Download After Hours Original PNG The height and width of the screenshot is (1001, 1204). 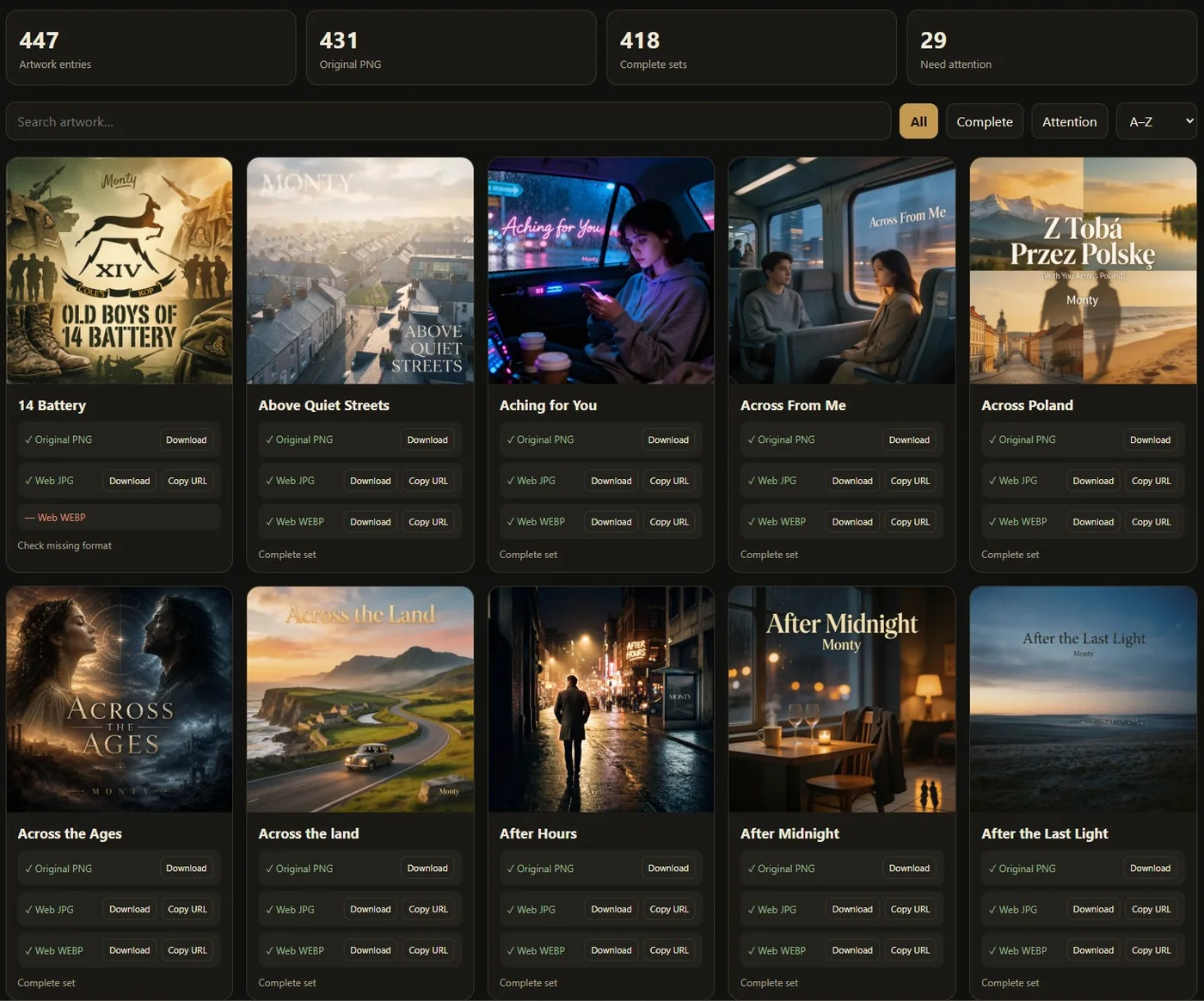[x=668, y=868]
